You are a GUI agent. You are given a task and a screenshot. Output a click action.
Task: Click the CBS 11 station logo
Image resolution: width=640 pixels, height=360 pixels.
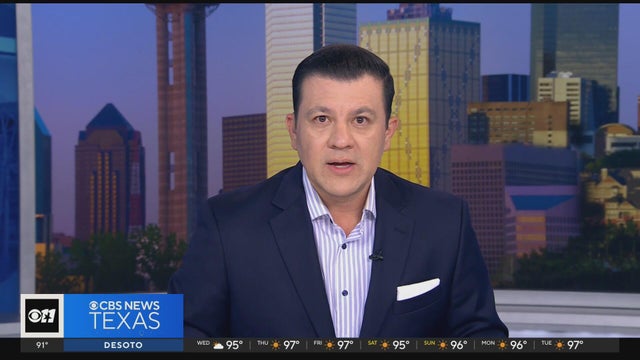click(42, 316)
